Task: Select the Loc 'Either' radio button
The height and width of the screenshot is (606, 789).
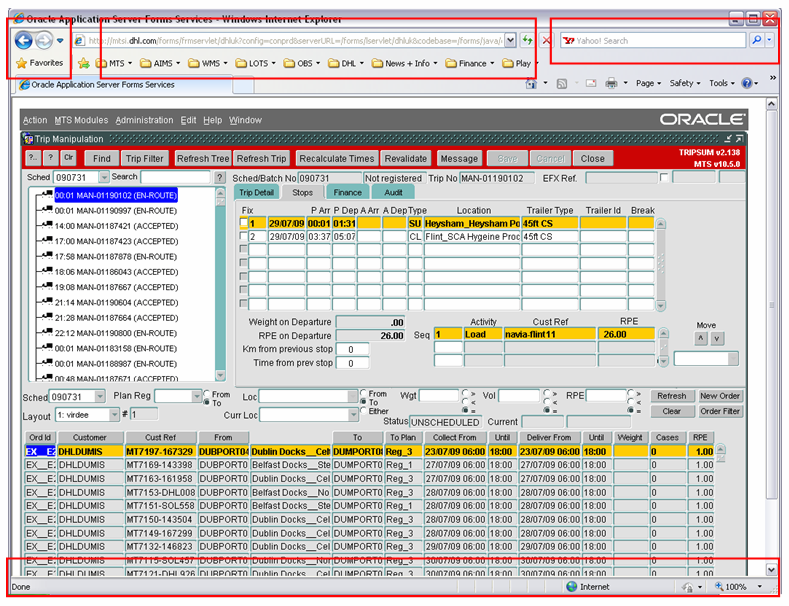Action: 363,411
